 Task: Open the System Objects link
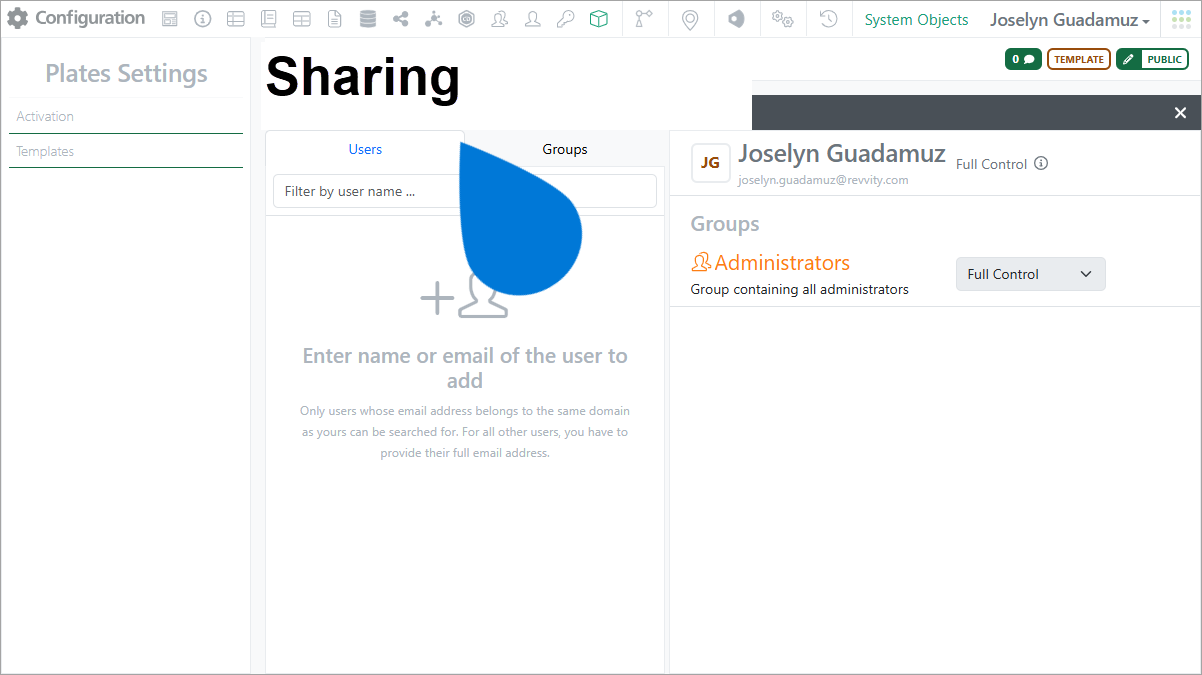(x=916, y=19)
